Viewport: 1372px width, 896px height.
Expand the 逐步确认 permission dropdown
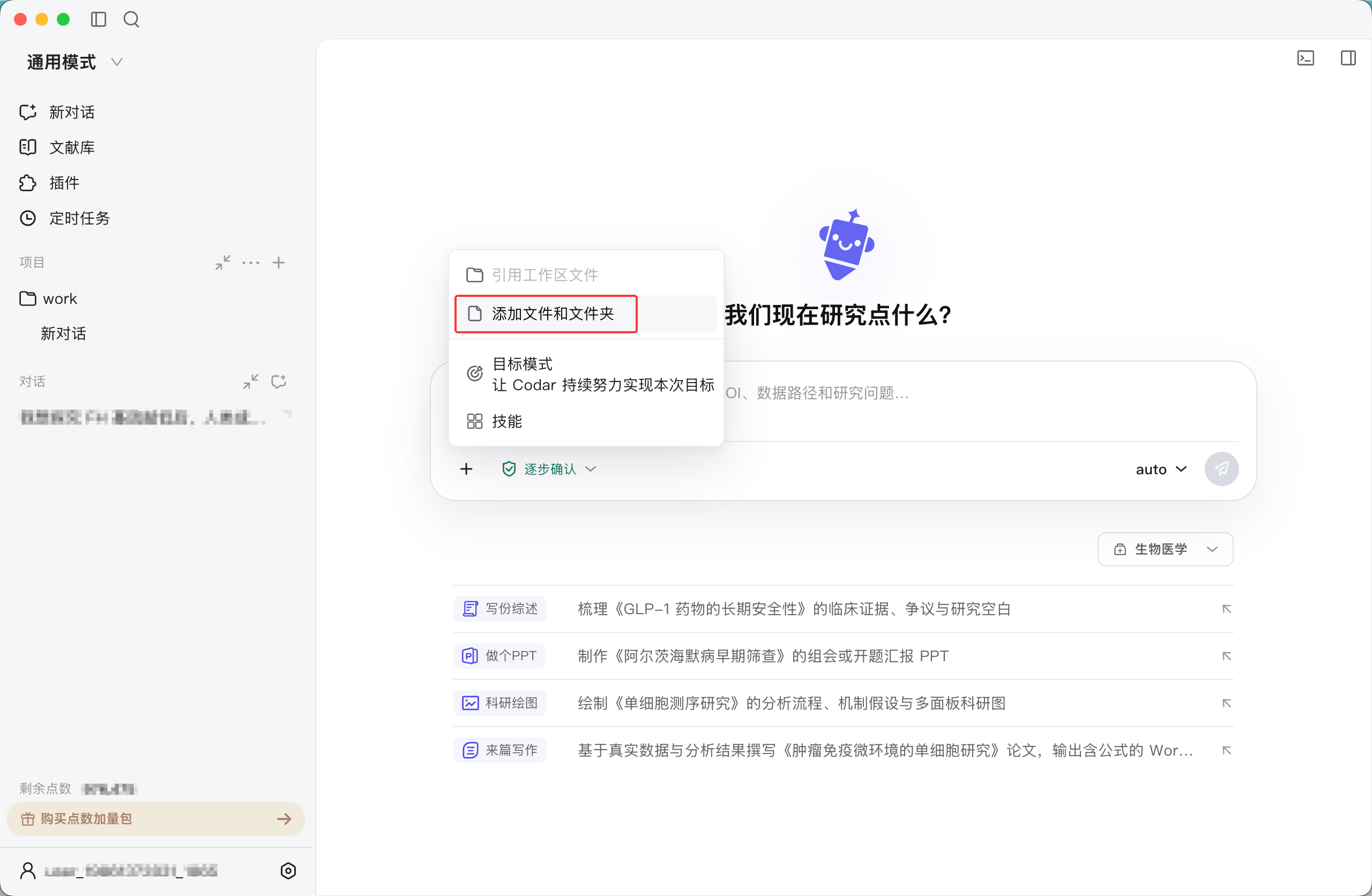click(549, 469)
